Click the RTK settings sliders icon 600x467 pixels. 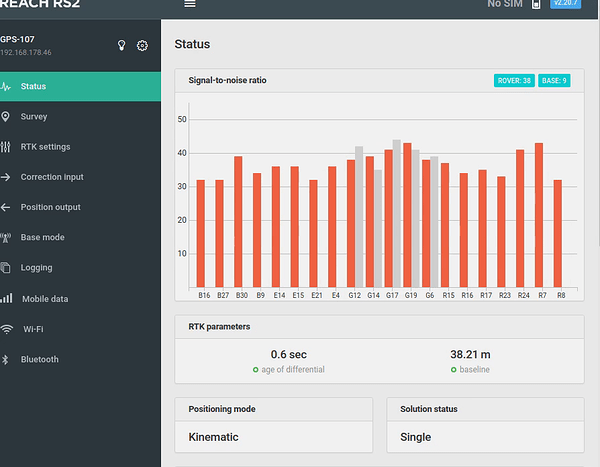coord(5,147)
